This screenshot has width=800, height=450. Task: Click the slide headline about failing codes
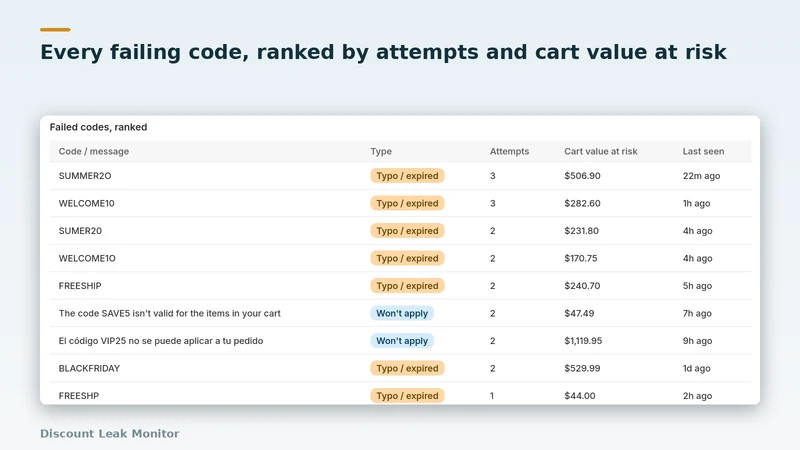[383, 52]
